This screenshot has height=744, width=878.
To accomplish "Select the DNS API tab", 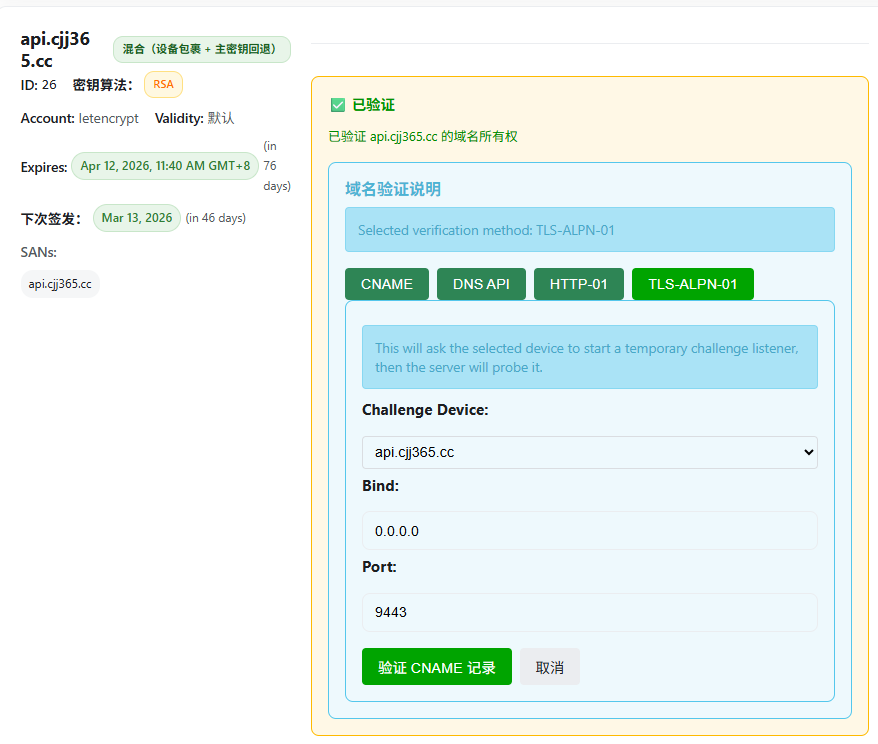I will (x=481, y=284).
